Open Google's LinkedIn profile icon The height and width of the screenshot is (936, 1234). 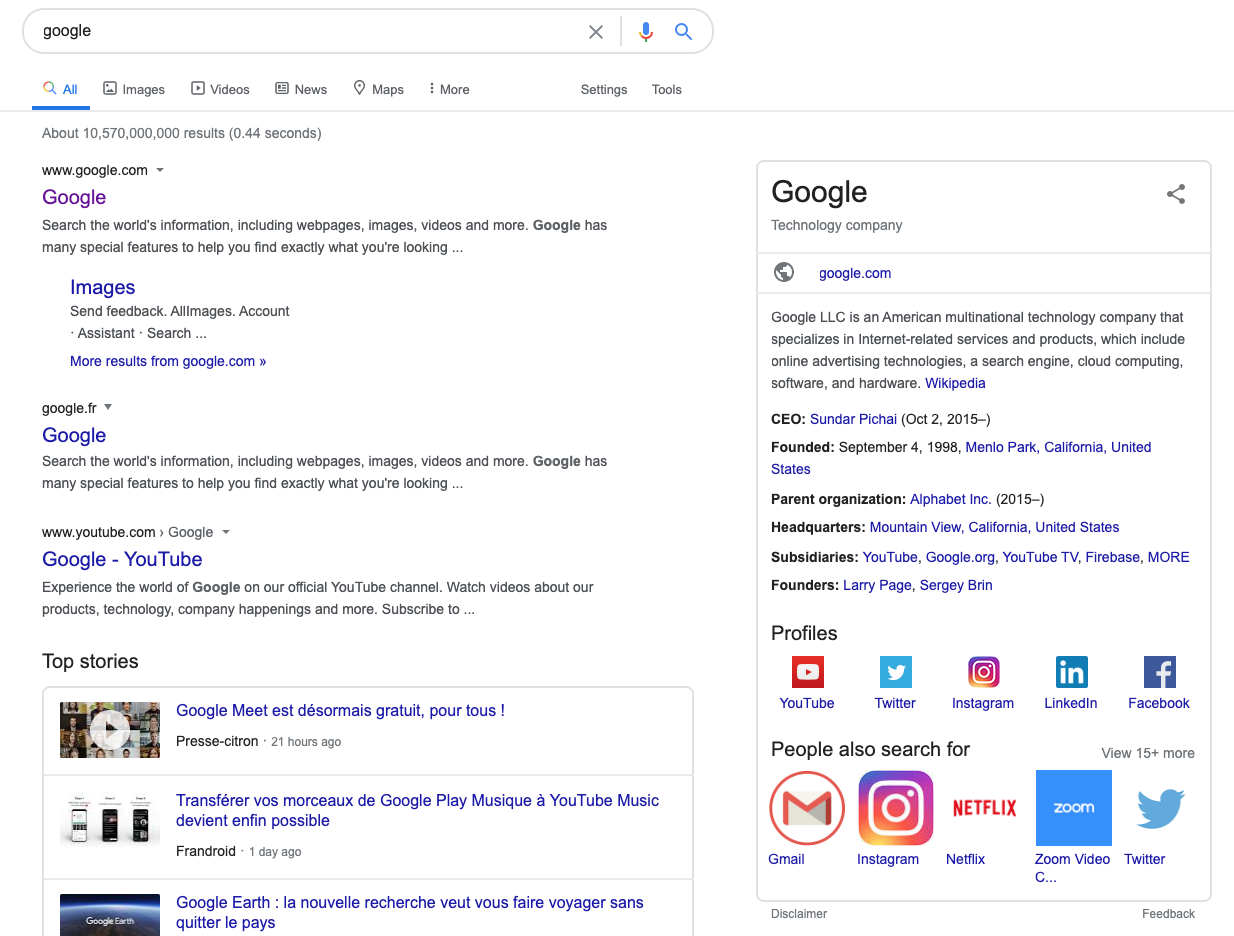point(1071,672)
